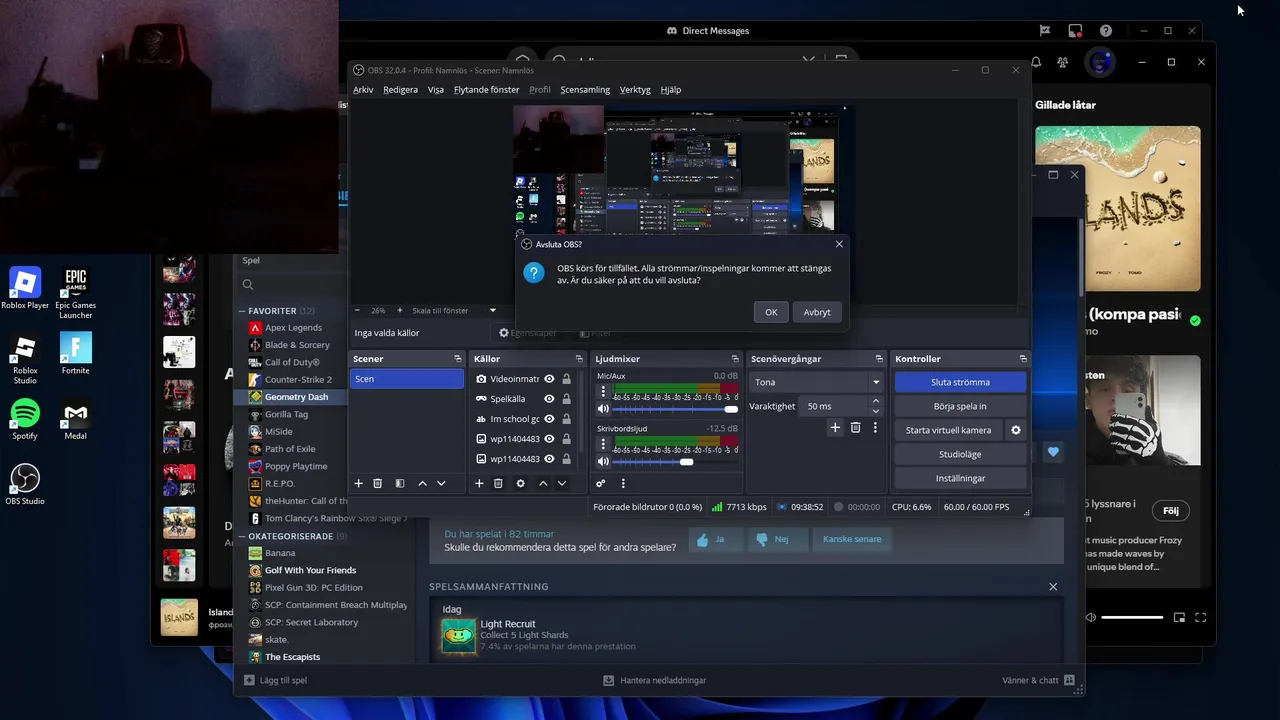Open virtual camera settings gear icon

click(x=1016, y=430)
